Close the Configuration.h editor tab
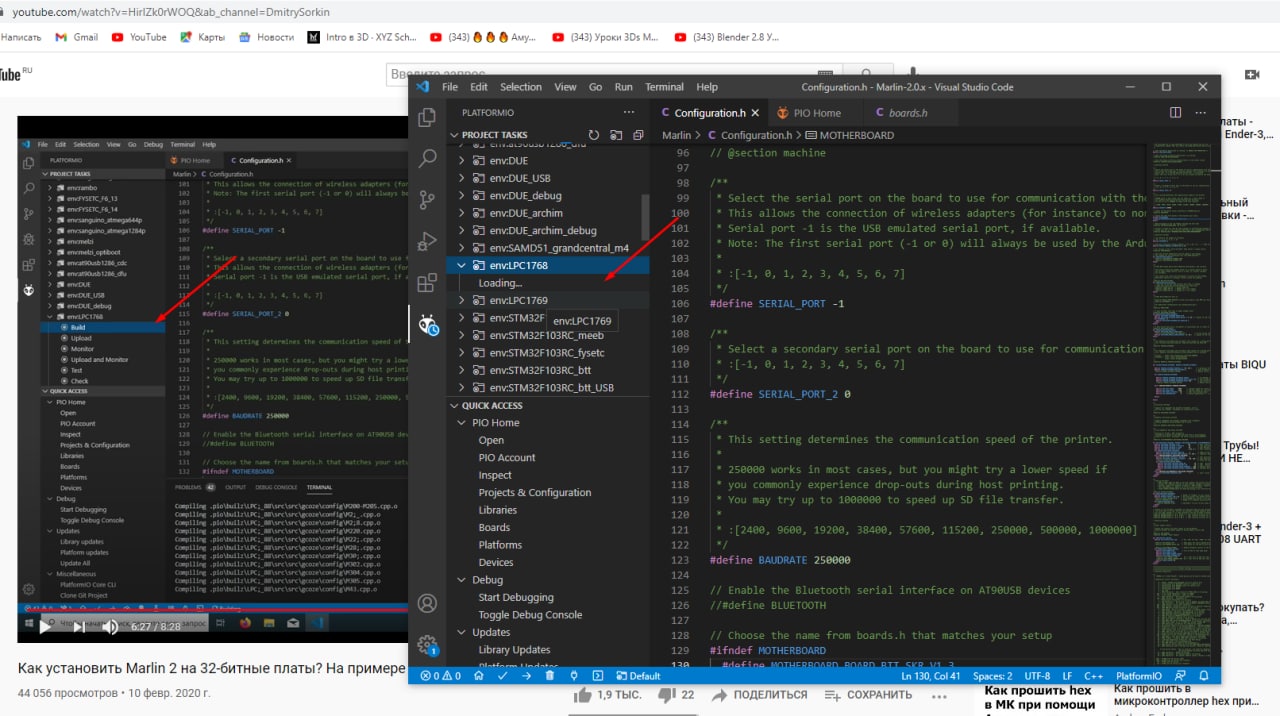This screenshot has width=1280, height=716. click(x=755, y=113)
